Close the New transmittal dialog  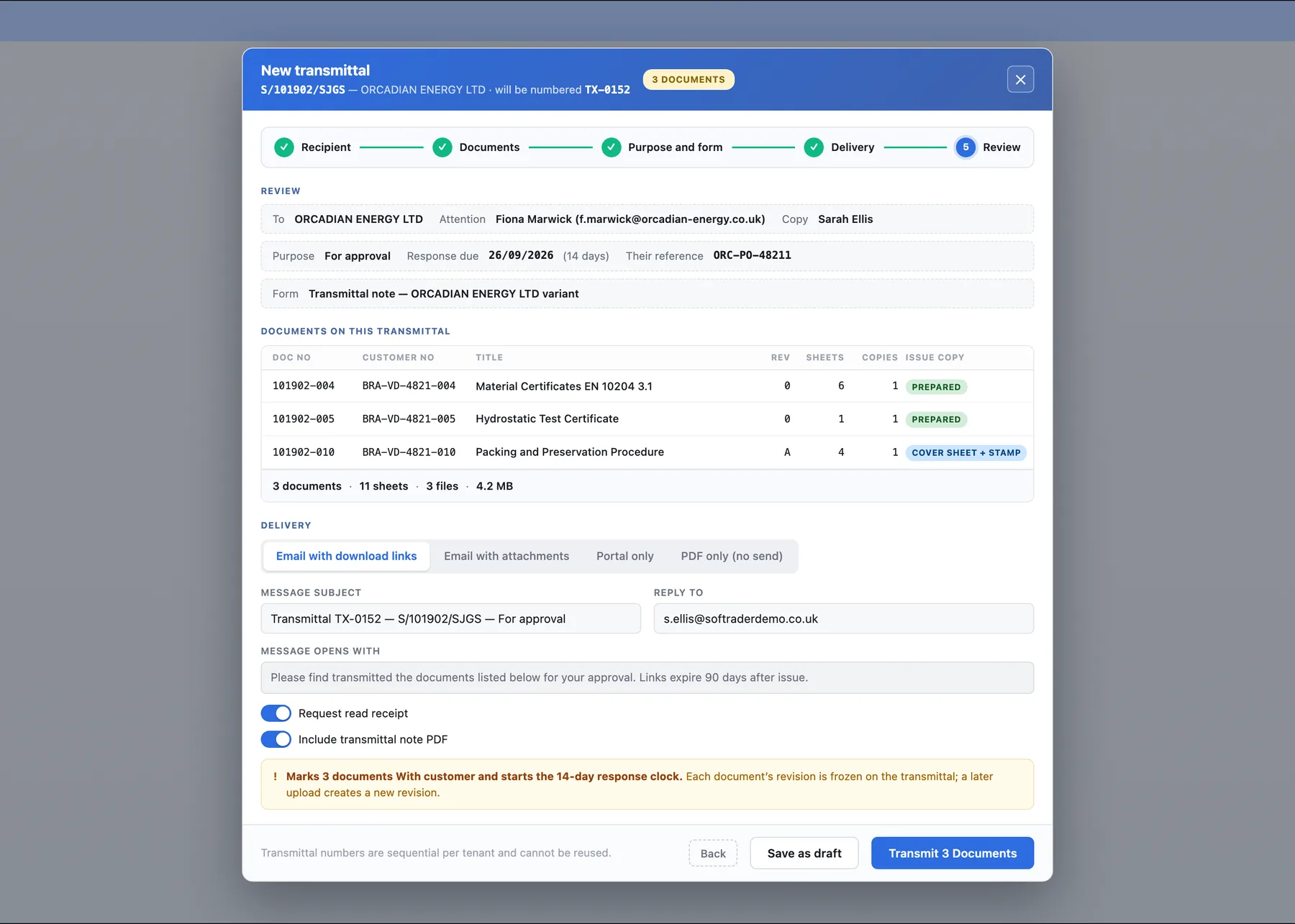tap(1020, 80)
